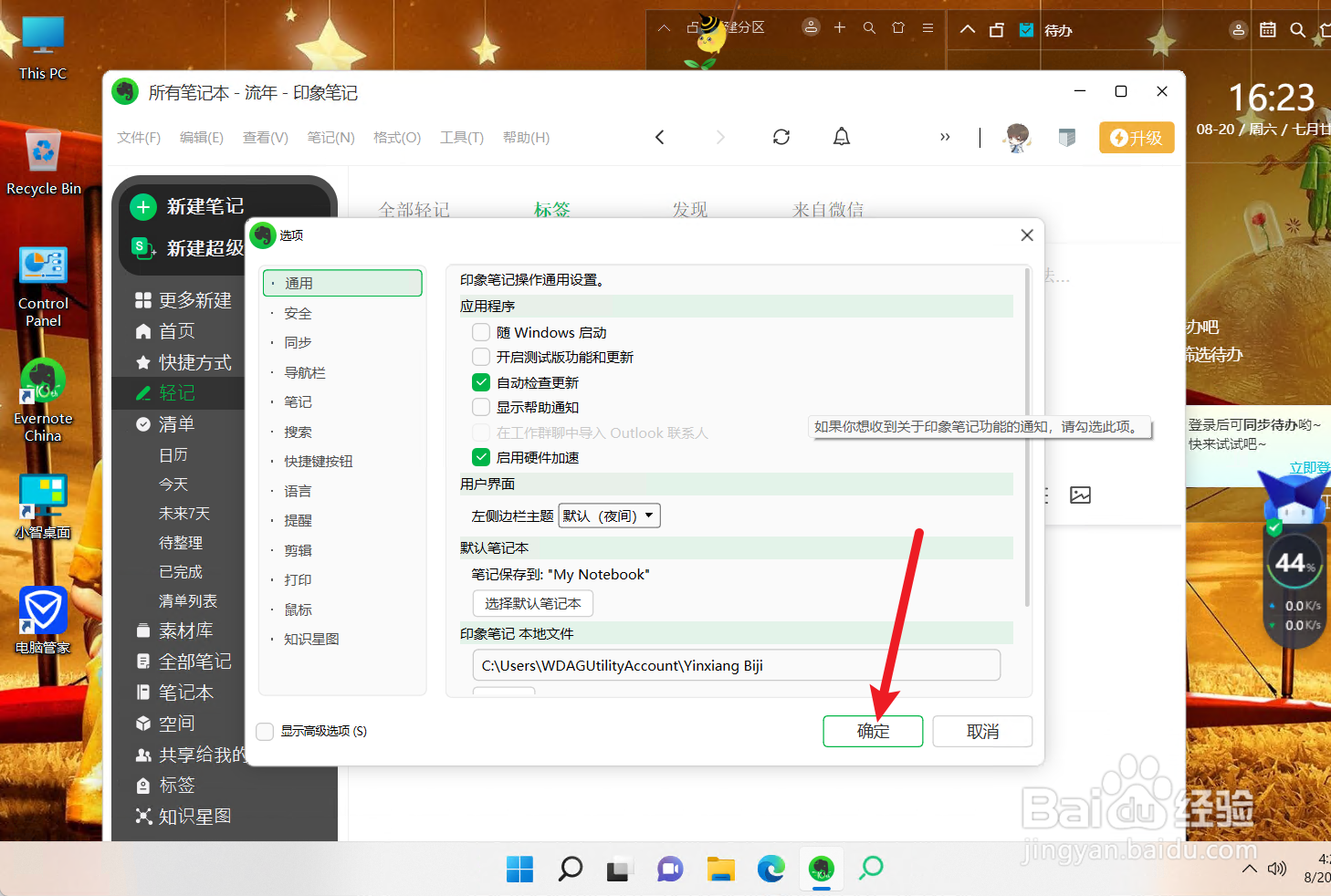Screen dimensions: 1331x896
Task: Toggle 随 Windows 启动 checkbox
Action: click(481, 332)
